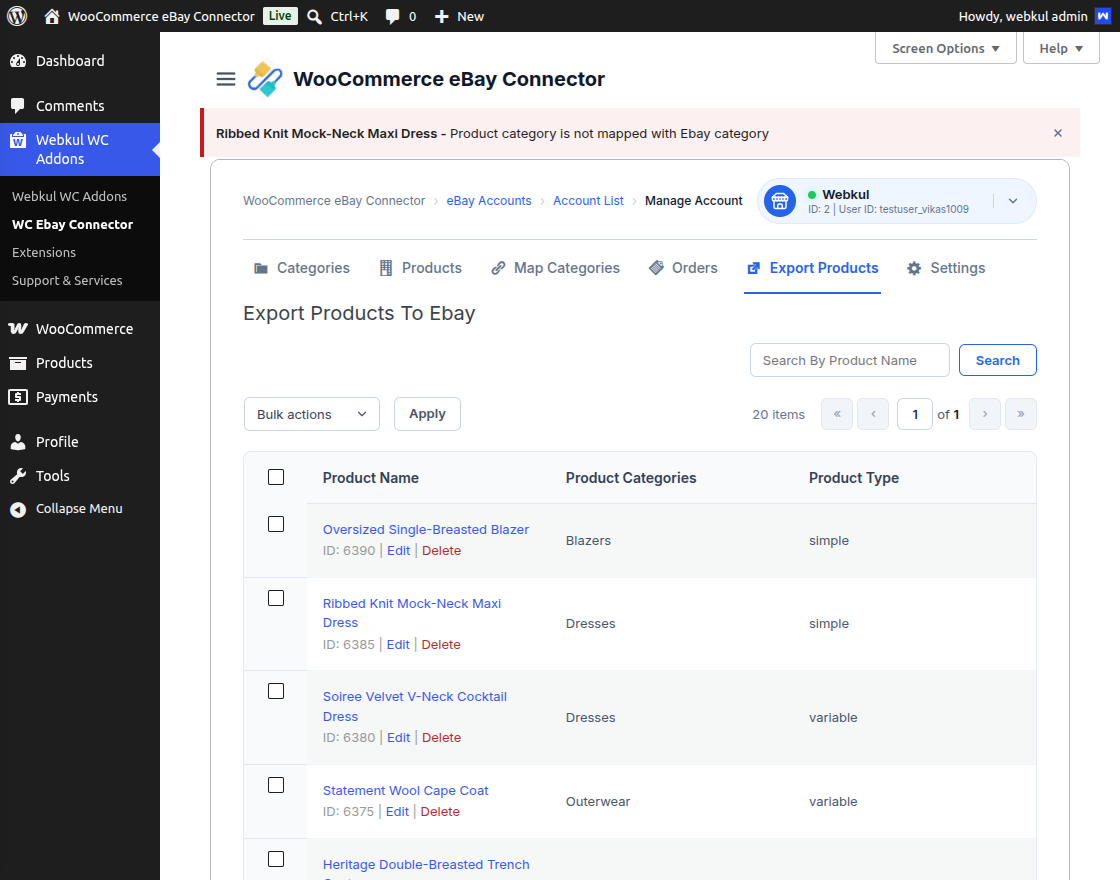Click the Product Name column header

pos(371,478)
